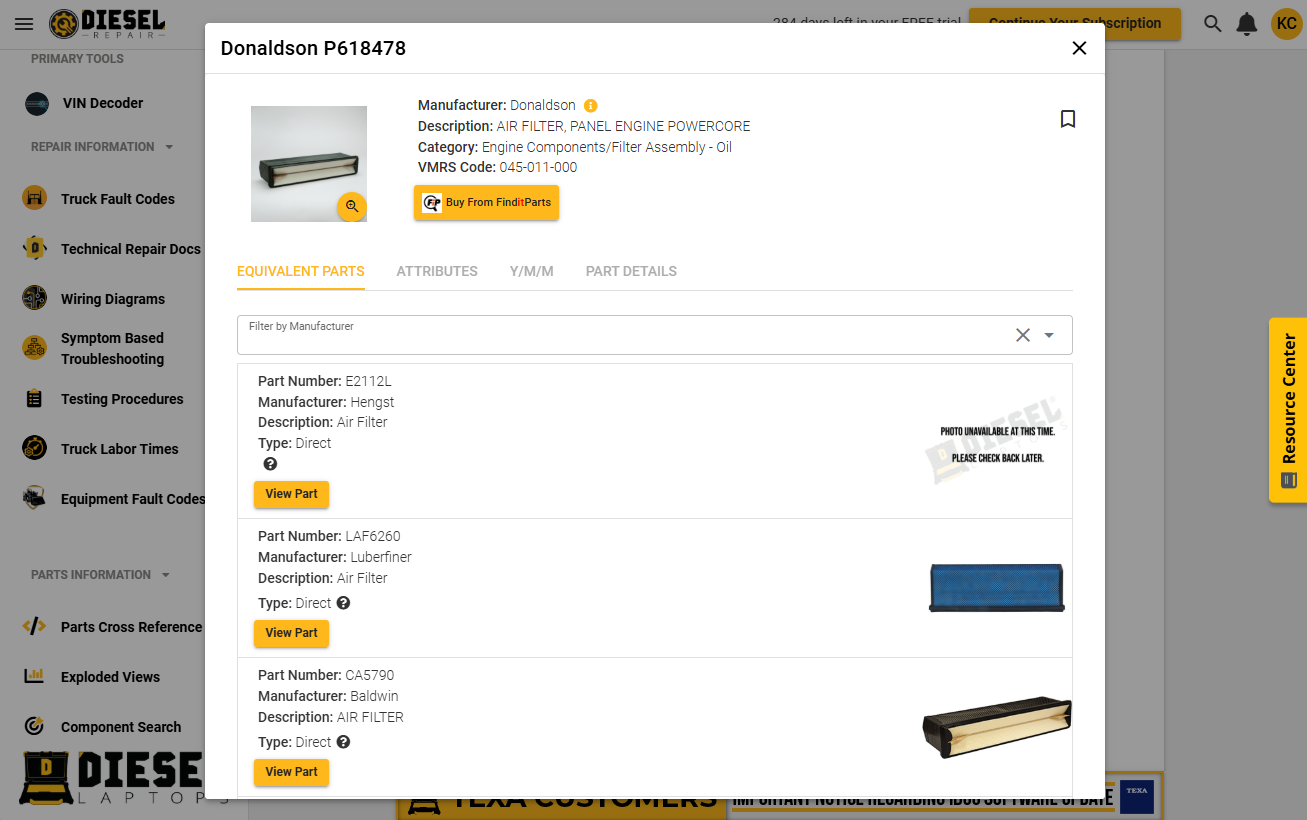The height and width of the screenshot is (820, 1307).
Task: Clear the manufacturer filter with X
Action: pos(1023,335)
